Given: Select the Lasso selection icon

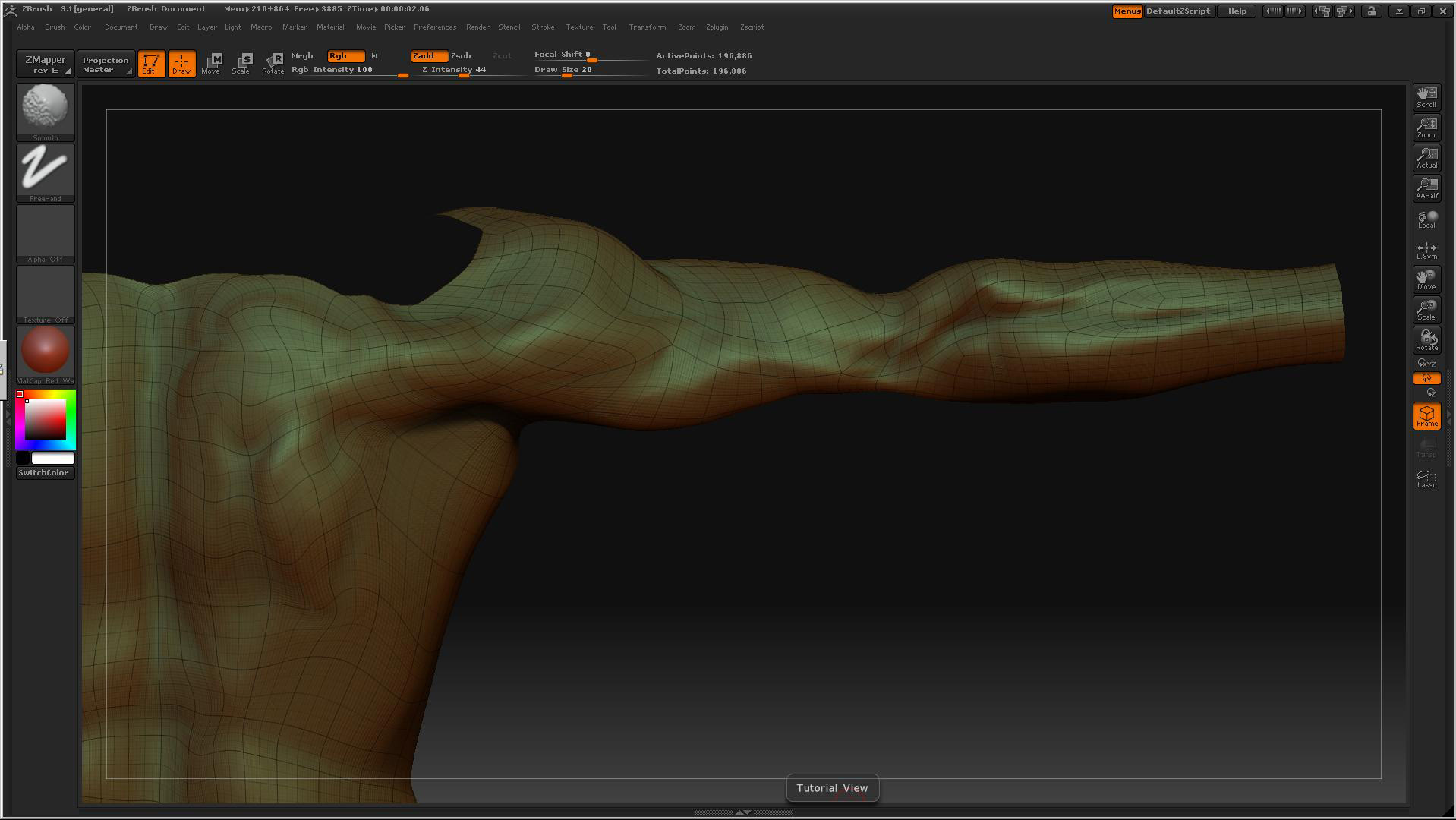Looking at the screenshot, I should tap(1426, 479).
